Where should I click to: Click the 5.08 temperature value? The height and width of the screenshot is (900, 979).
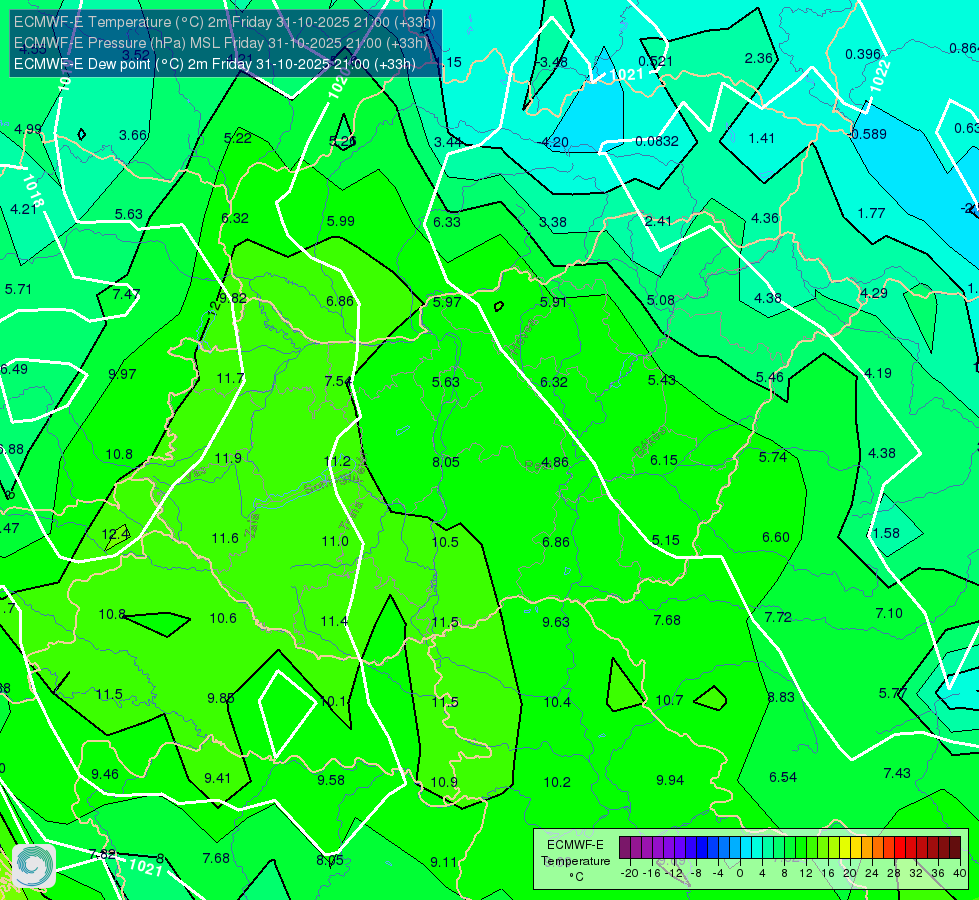[661, 301]
